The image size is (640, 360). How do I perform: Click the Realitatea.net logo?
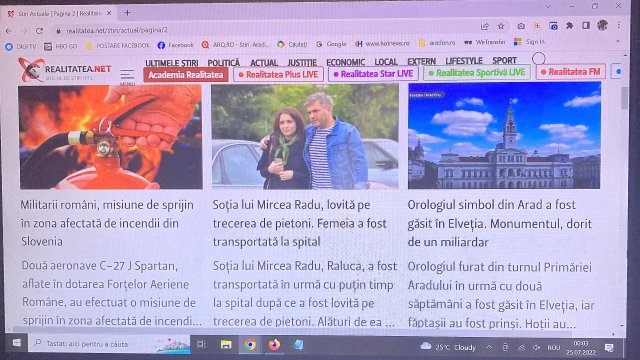pos(64,70)
